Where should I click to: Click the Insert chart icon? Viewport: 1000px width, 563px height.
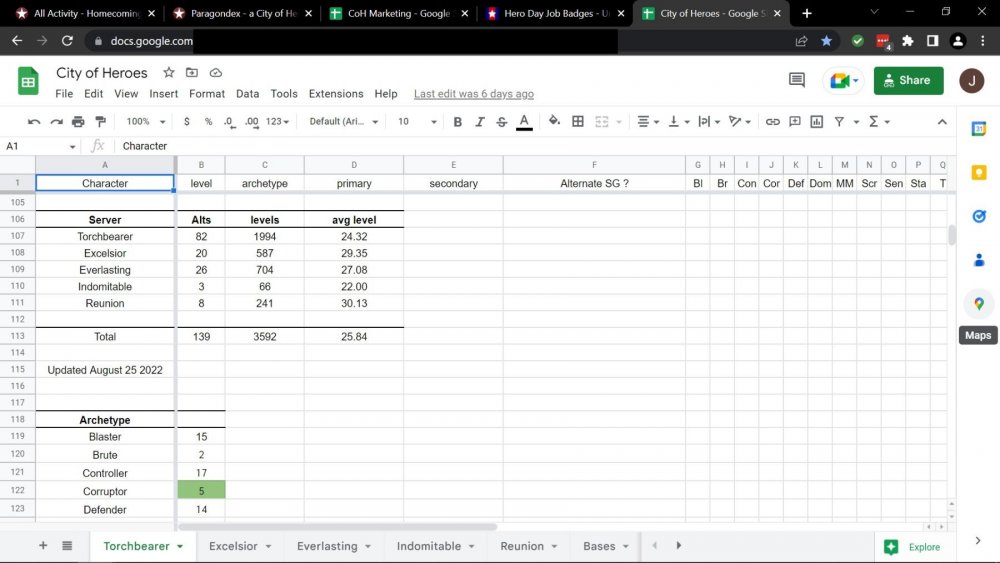[817, 121]
